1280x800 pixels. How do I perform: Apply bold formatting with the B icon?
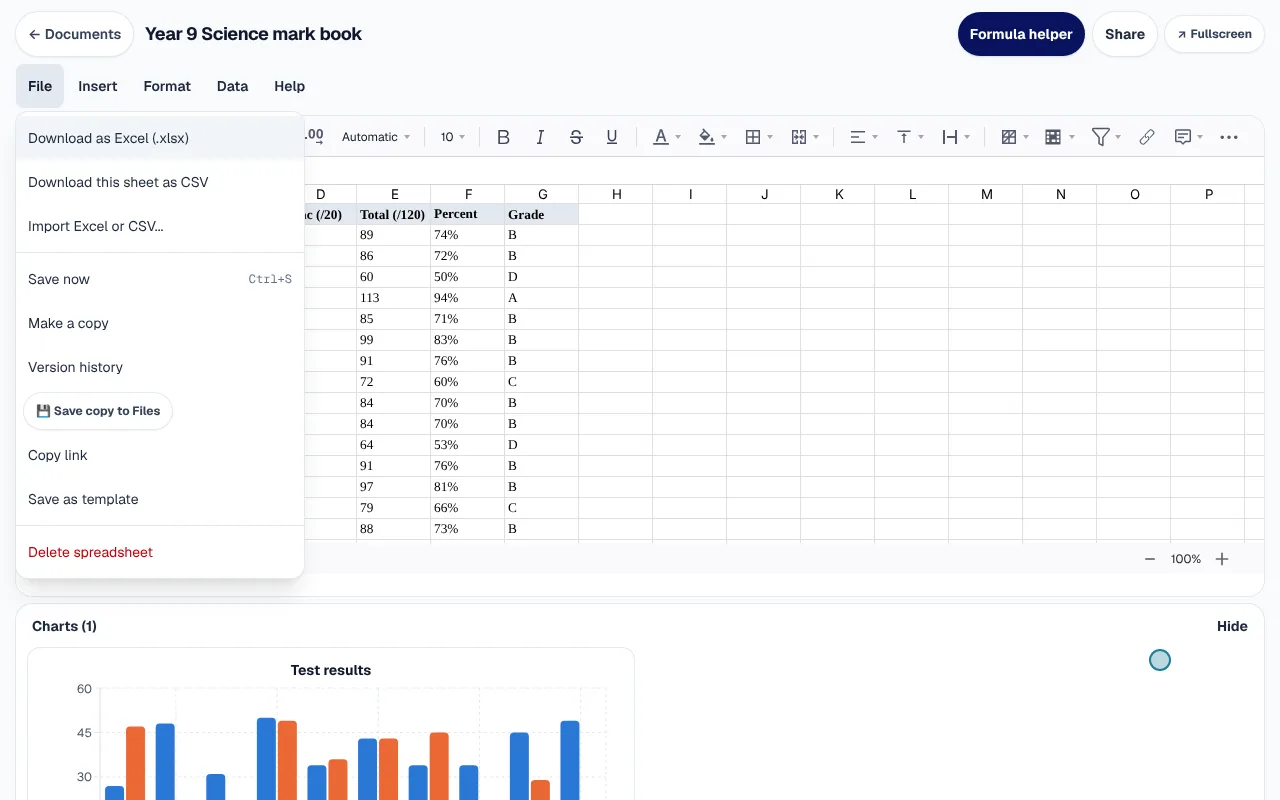pos(504,137)
